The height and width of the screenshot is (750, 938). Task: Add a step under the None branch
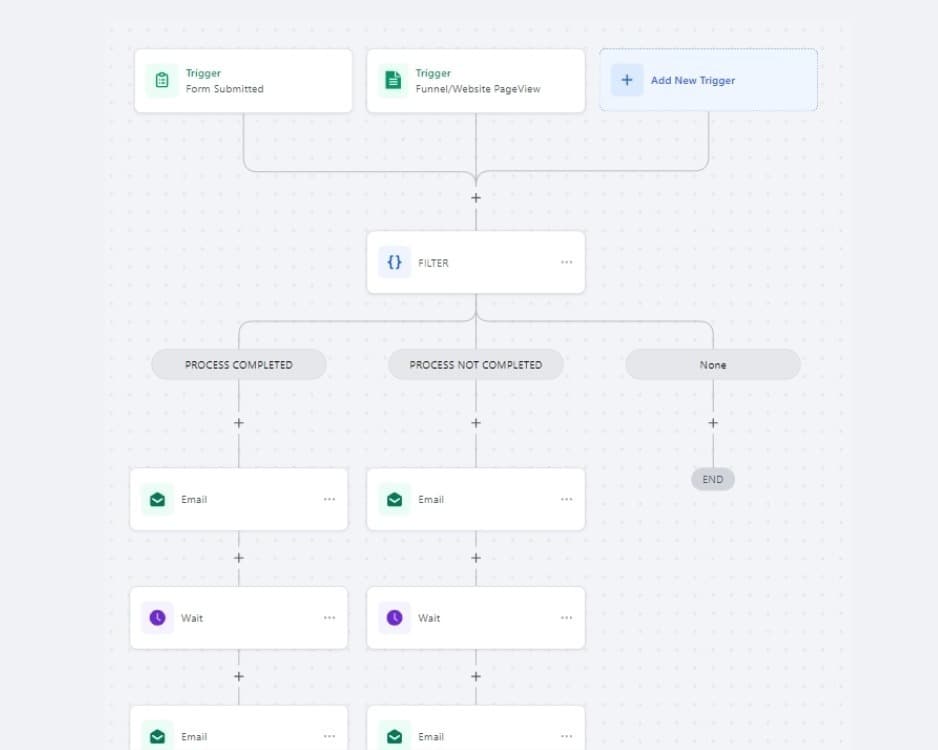coord(712,423)
